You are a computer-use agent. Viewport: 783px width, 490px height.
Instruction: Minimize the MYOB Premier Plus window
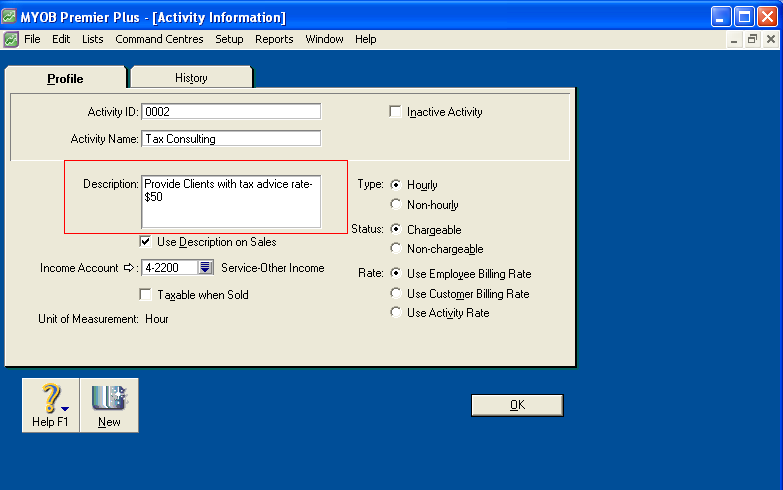coord(721,16)
